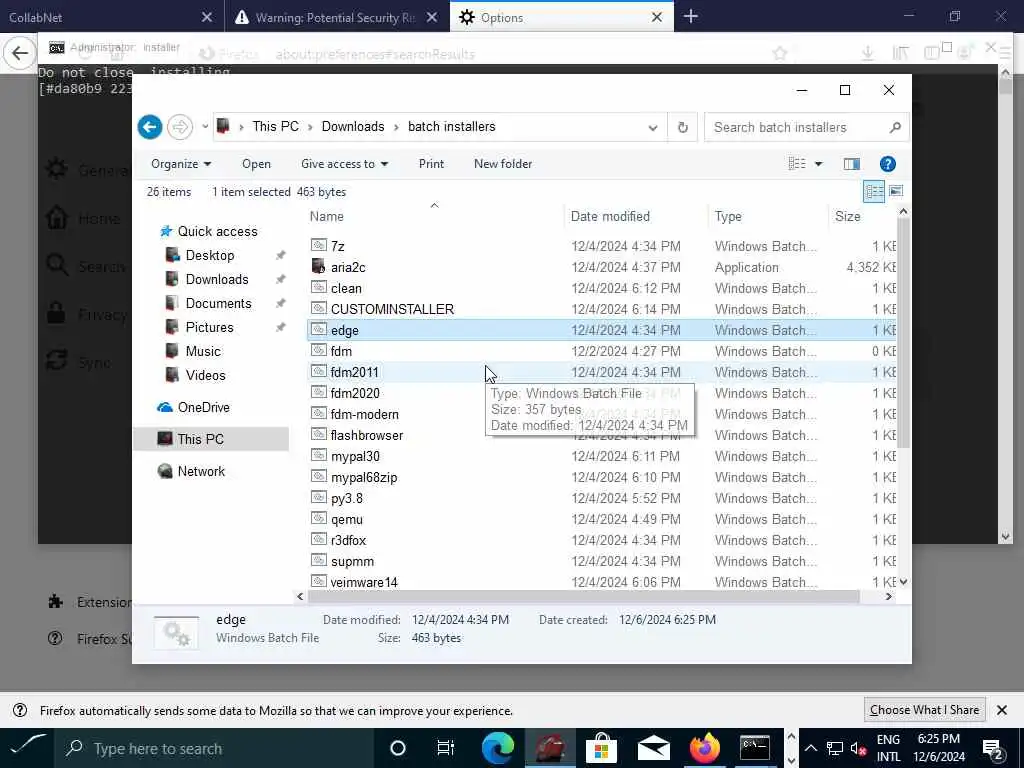Open the view options dropdown arrow
Screen dimensions: 1024x768
[818, 164]
